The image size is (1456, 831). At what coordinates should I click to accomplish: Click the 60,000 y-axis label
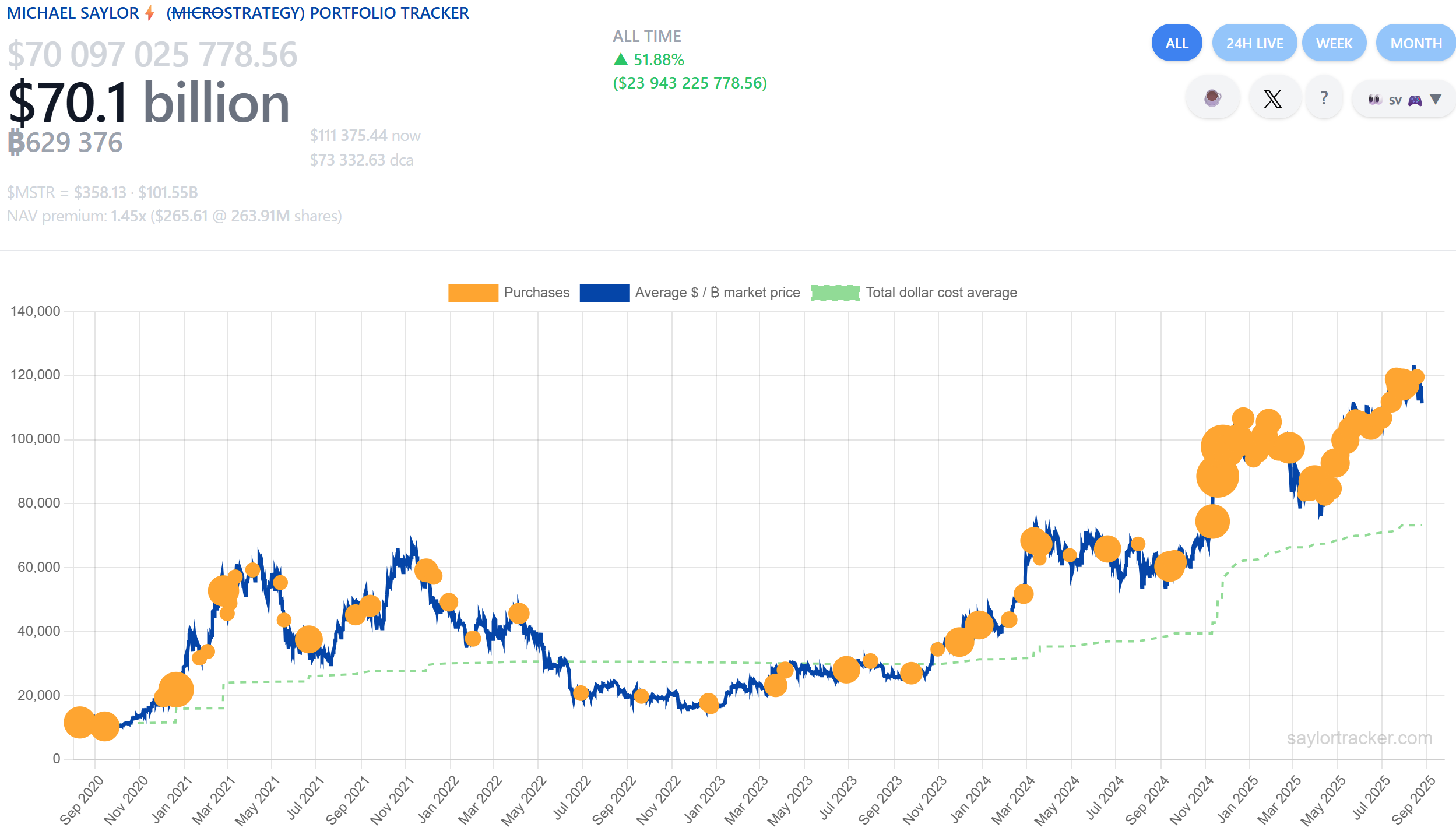38,567
